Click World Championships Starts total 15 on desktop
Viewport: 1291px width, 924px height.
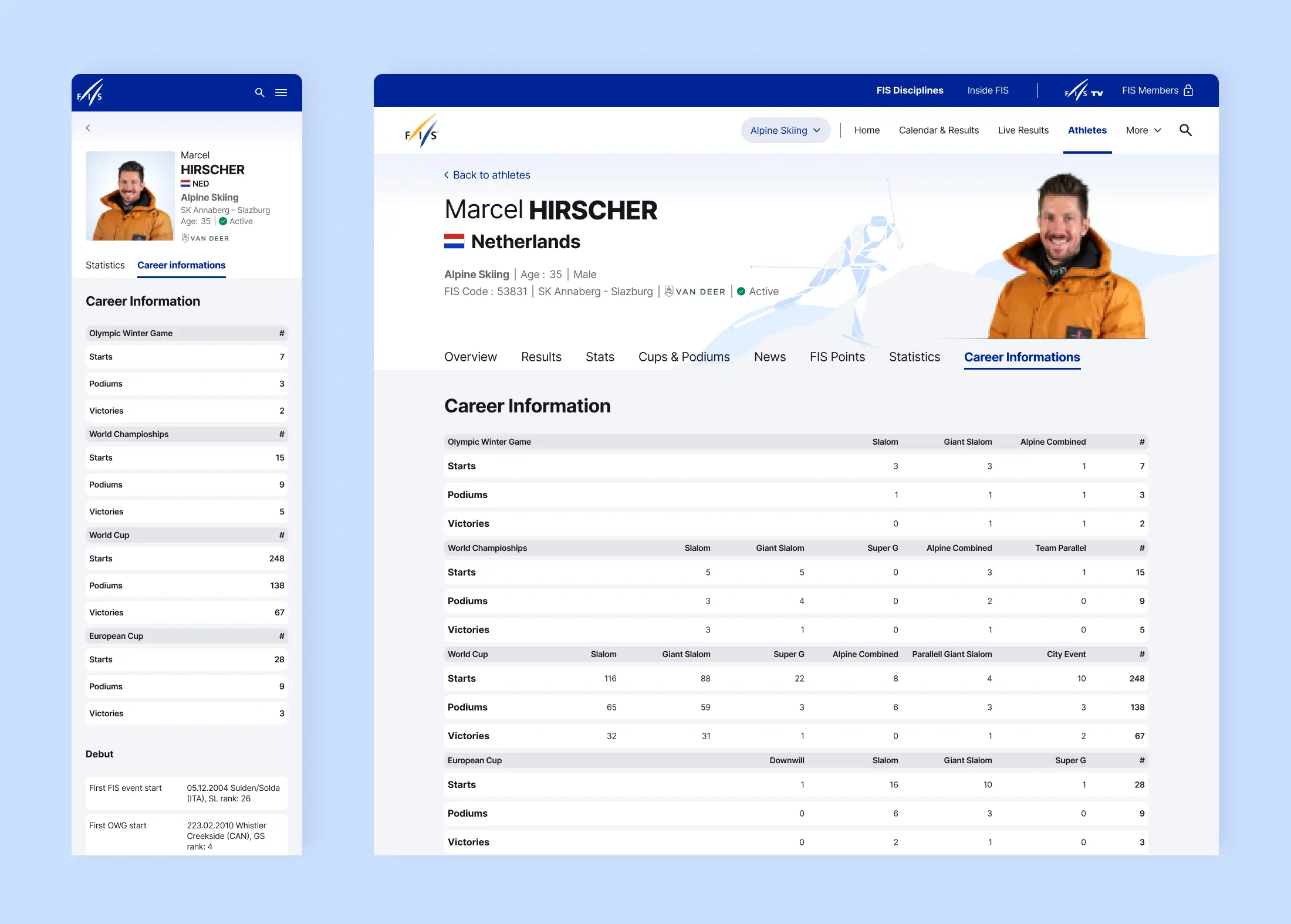click(x=1140, y=572)
